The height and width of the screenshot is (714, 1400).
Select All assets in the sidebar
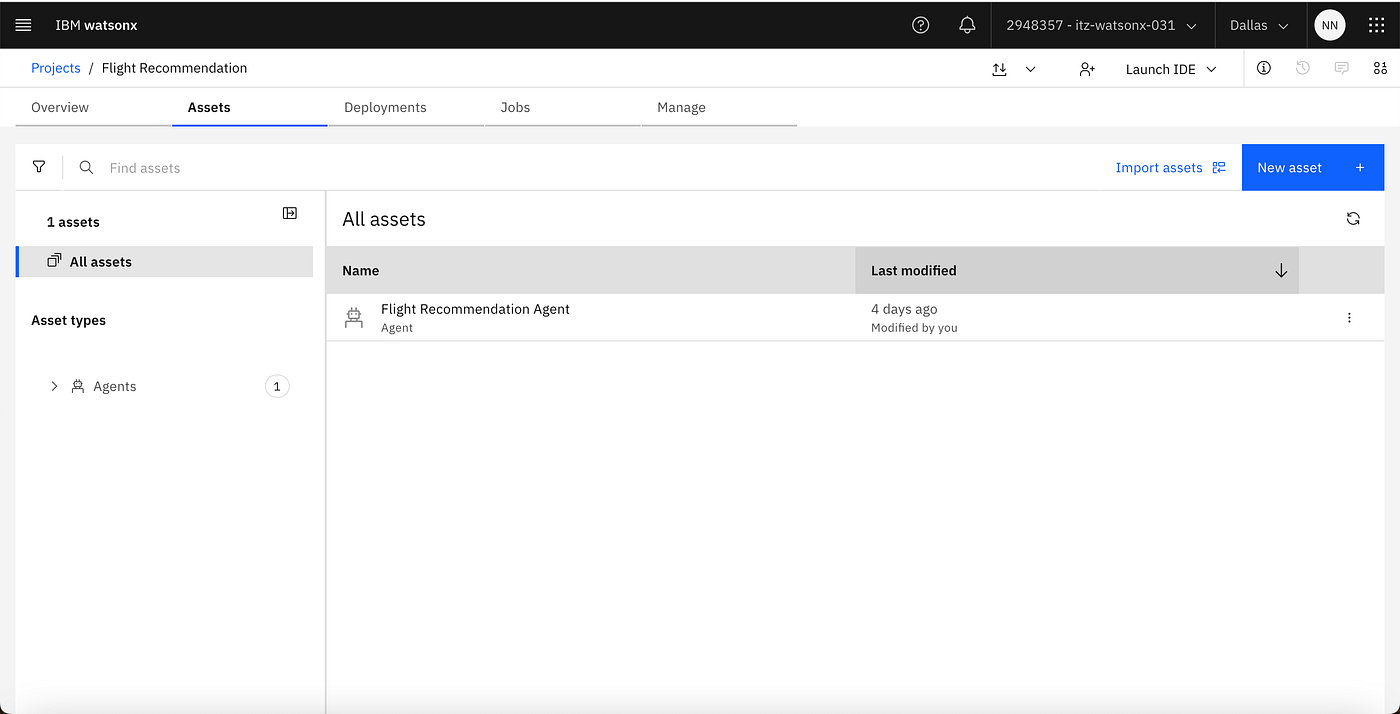[x=165, y=261]
